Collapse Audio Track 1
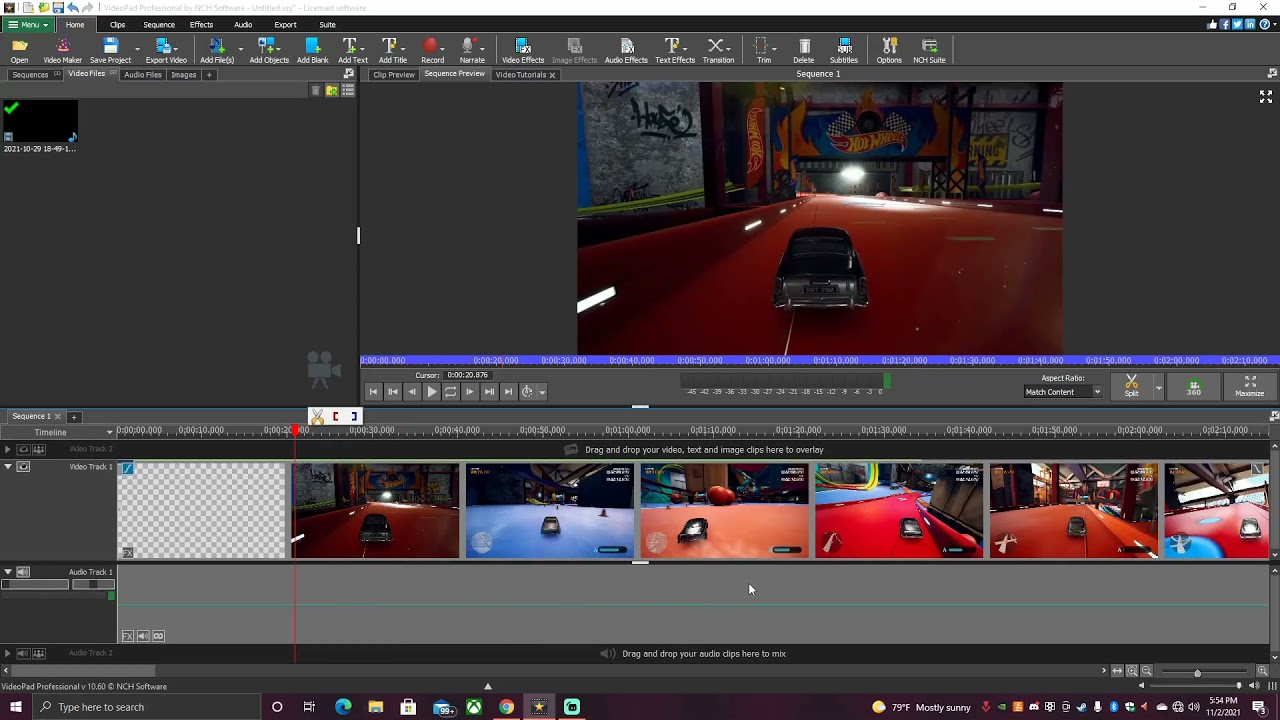Screen dimensions: 1280x720 (7, 572)
